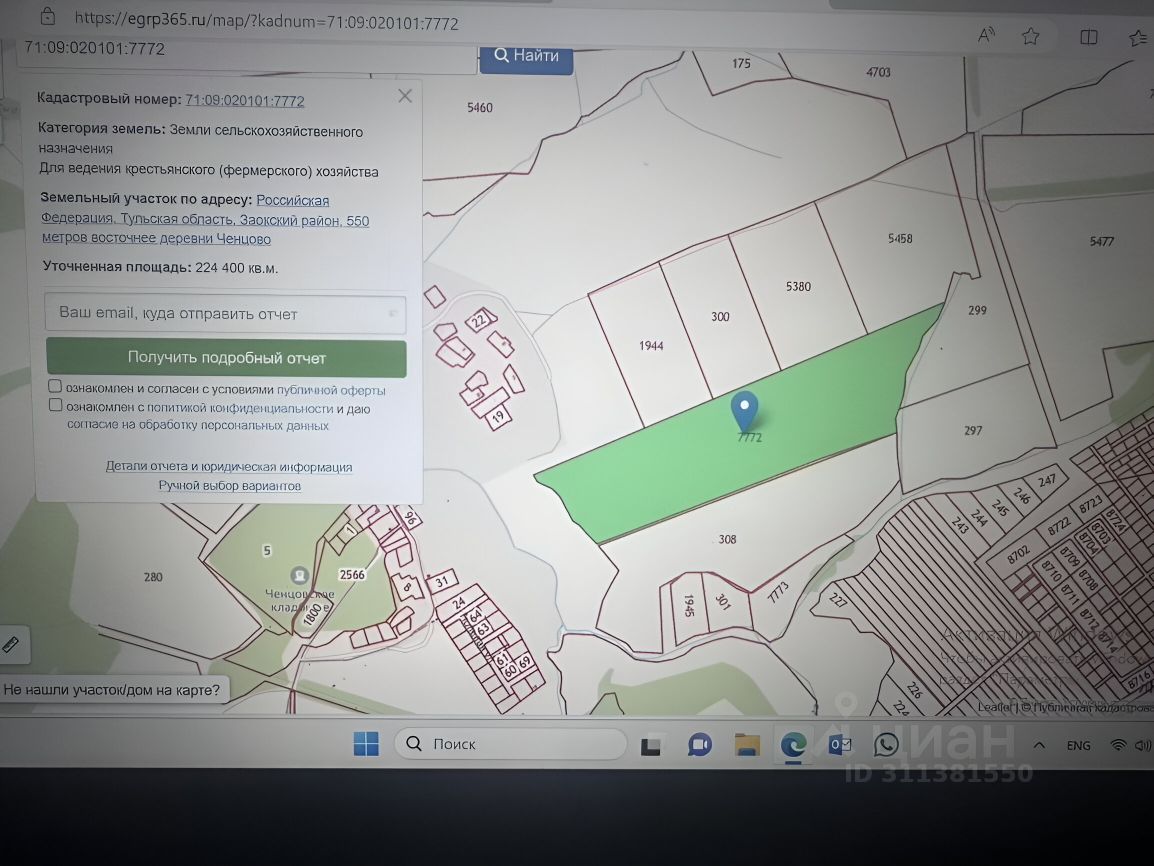Select parcel 297 on the map
This screenshot has width=1154, height=866.
coord(973,430)
